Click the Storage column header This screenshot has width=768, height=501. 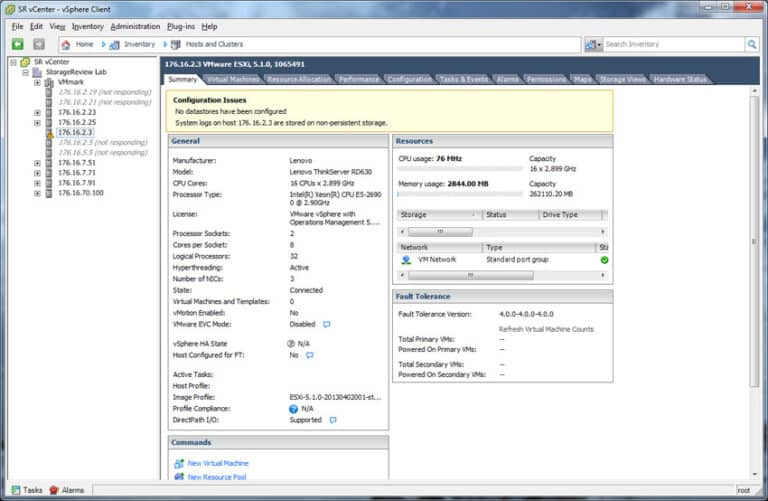tap(439, 215)
